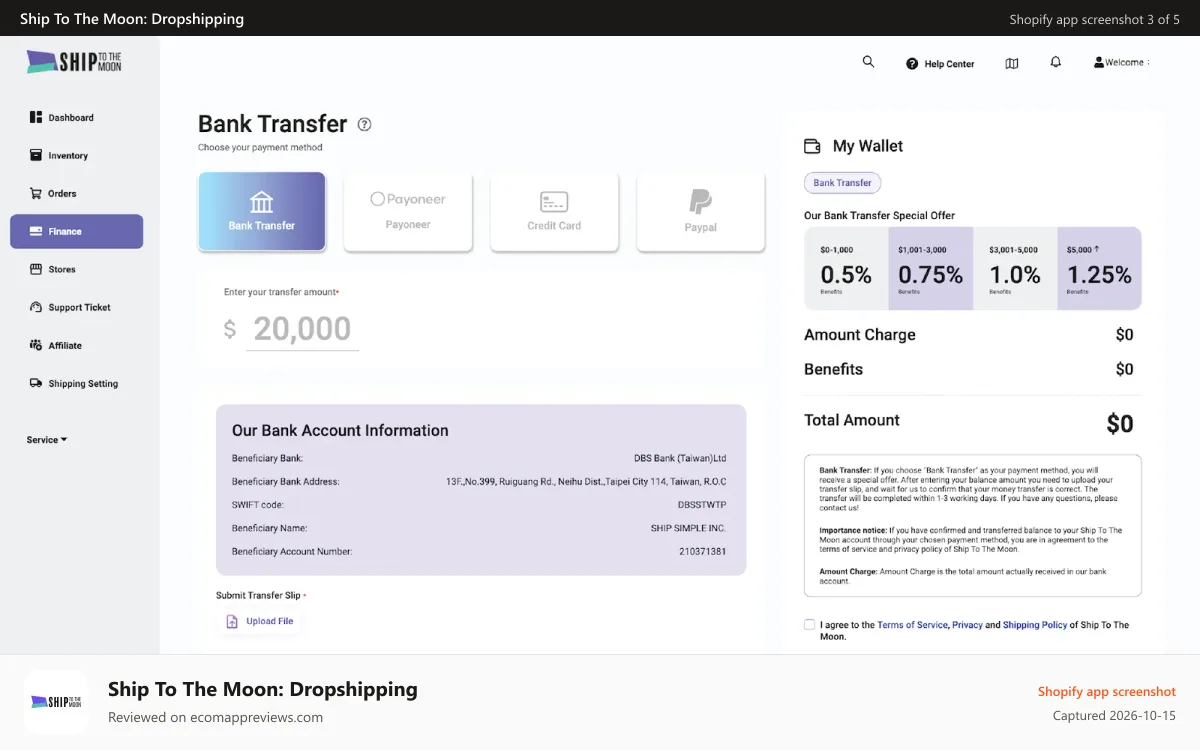This screenshot has height=750, width=1200.
Task: Click the Orders cart icon in sidebar
Action: (x=36, y=193)
